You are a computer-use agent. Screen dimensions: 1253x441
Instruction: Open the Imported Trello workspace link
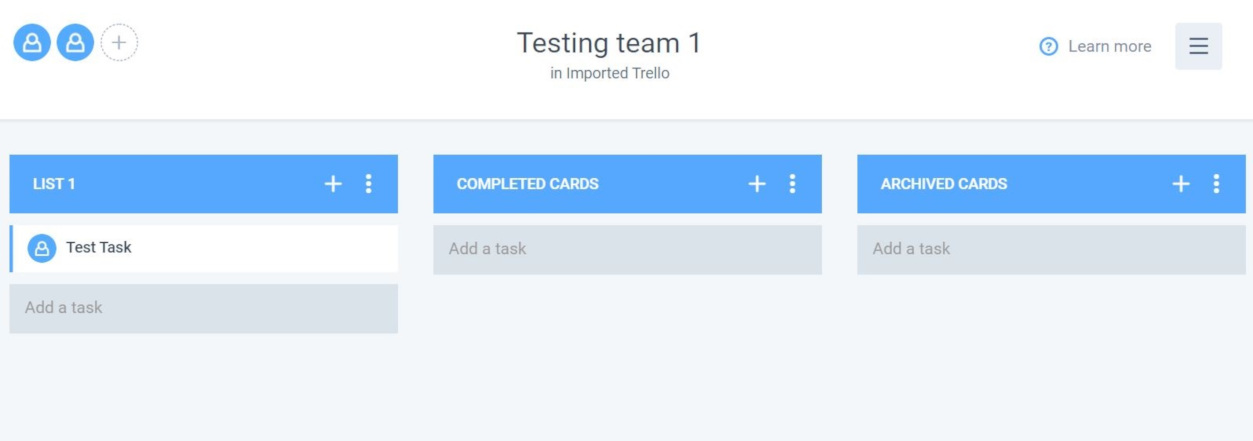coord(618,74)
